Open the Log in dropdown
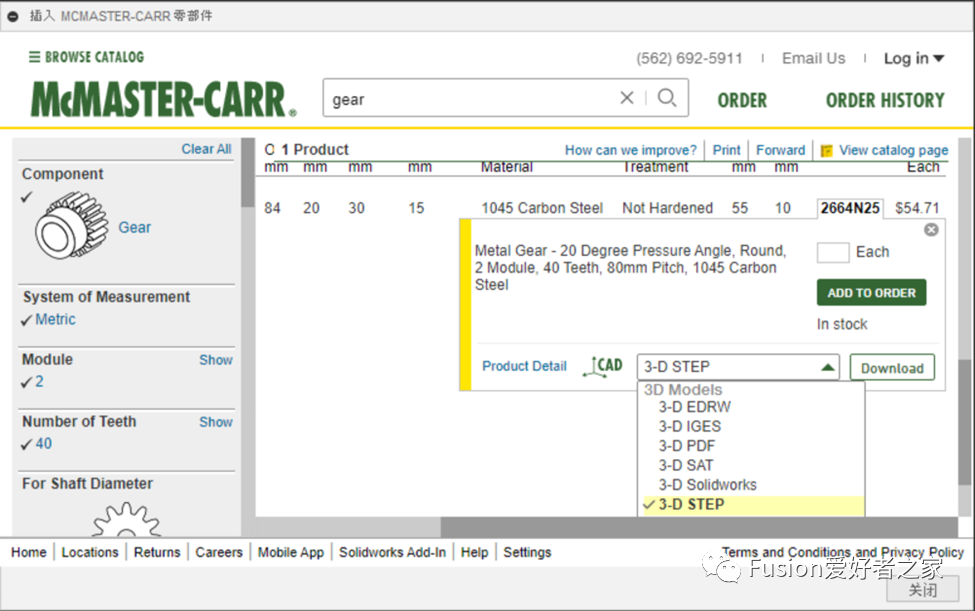This screenshot has width=975, height=611. pos(914,58)
